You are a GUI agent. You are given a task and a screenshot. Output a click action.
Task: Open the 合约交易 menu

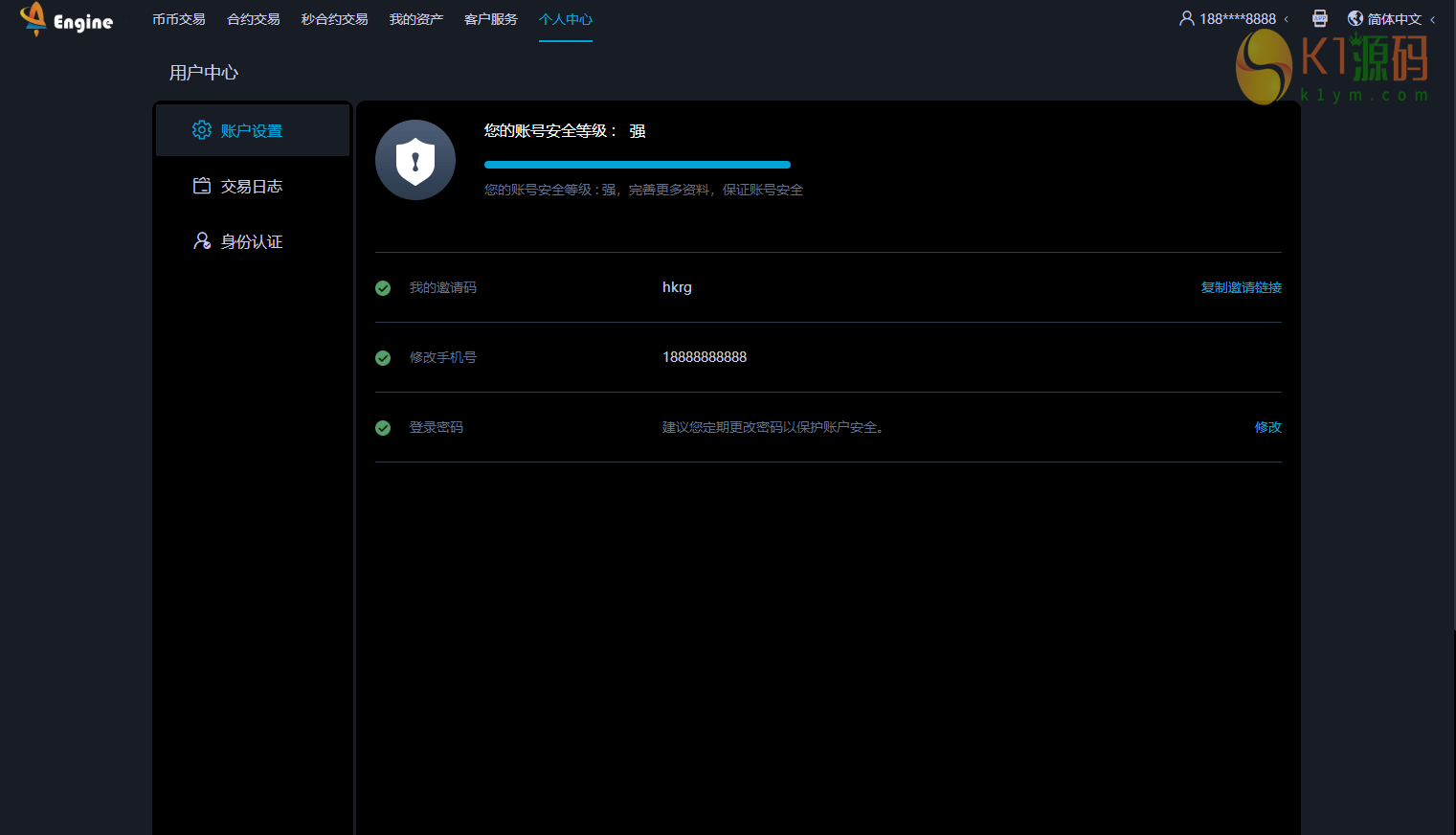(x=254, y=19)
